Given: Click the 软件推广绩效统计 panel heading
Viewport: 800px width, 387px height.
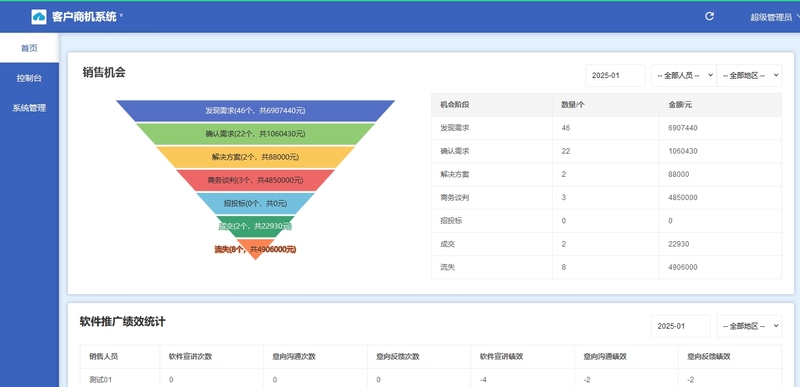Looking at the screenshot, I should click(122, 322).
